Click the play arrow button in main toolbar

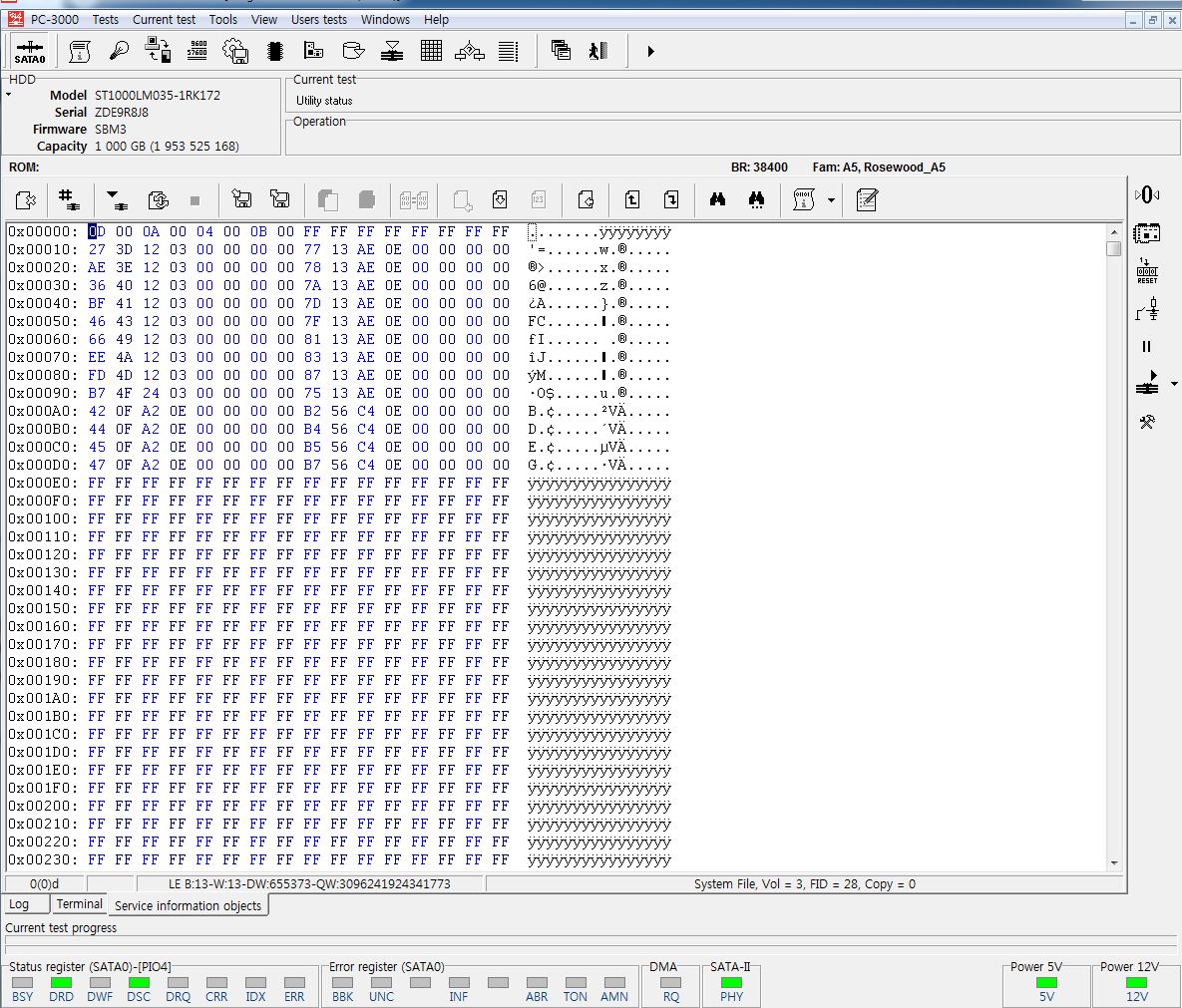pos(650,51)
